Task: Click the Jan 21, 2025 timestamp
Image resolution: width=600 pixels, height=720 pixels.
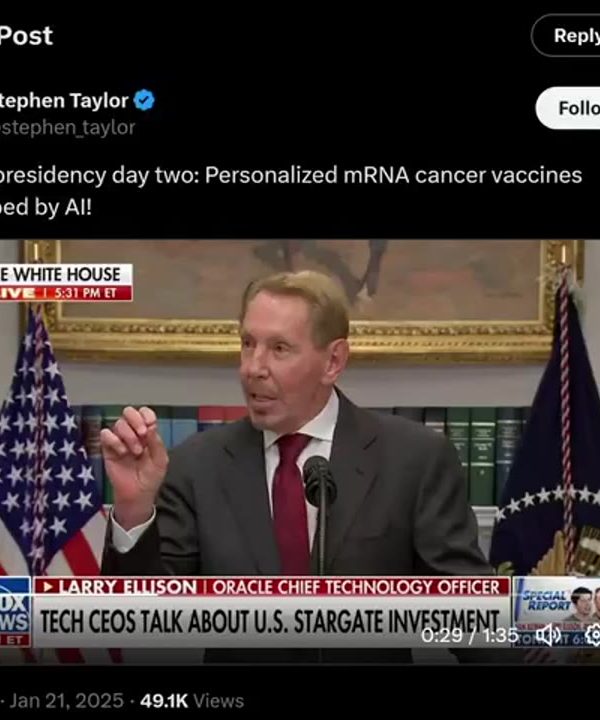Action: [x=67, y=701]
